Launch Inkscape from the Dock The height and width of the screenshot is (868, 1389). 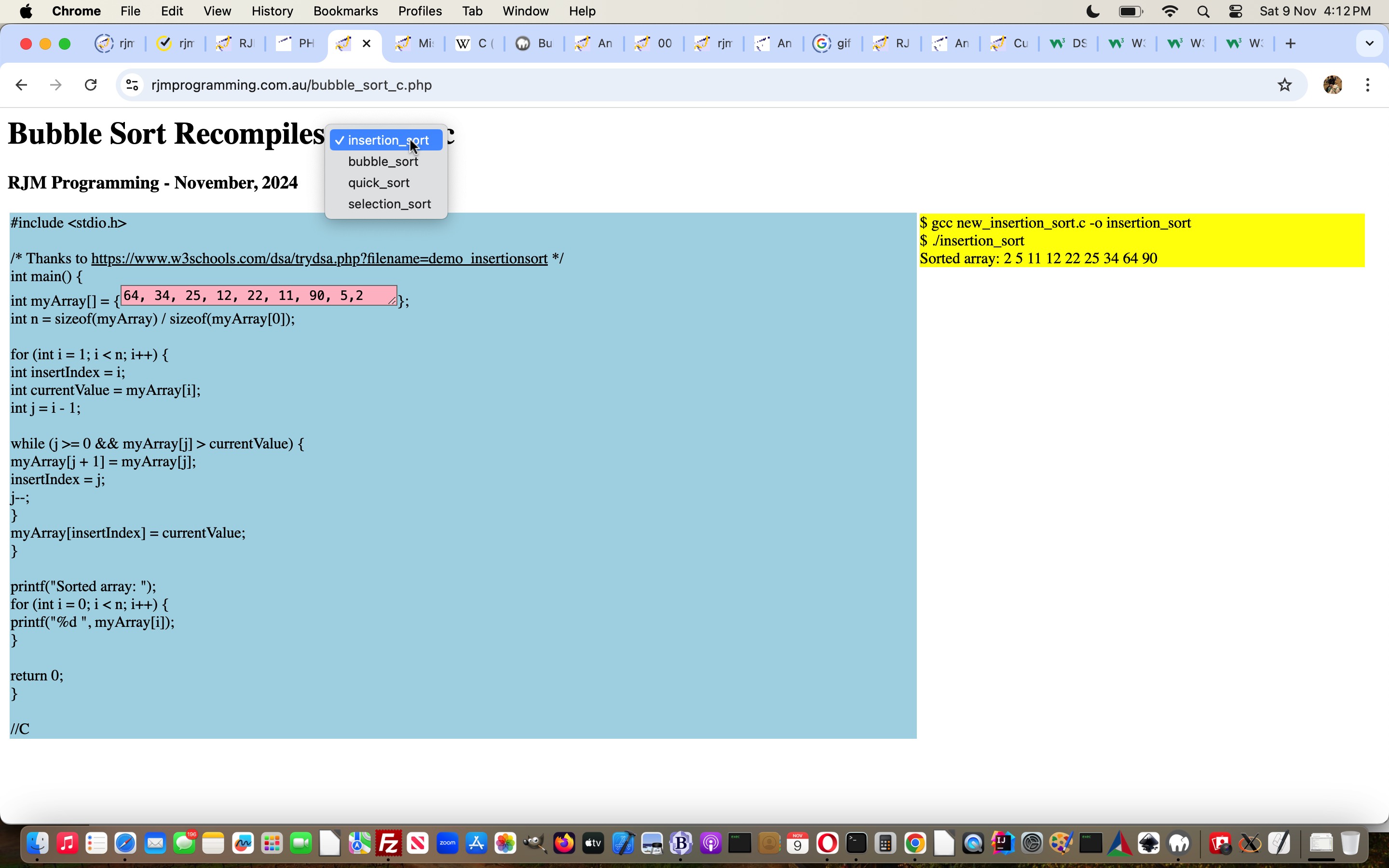pyautogui.click(x=1150, y=843)
